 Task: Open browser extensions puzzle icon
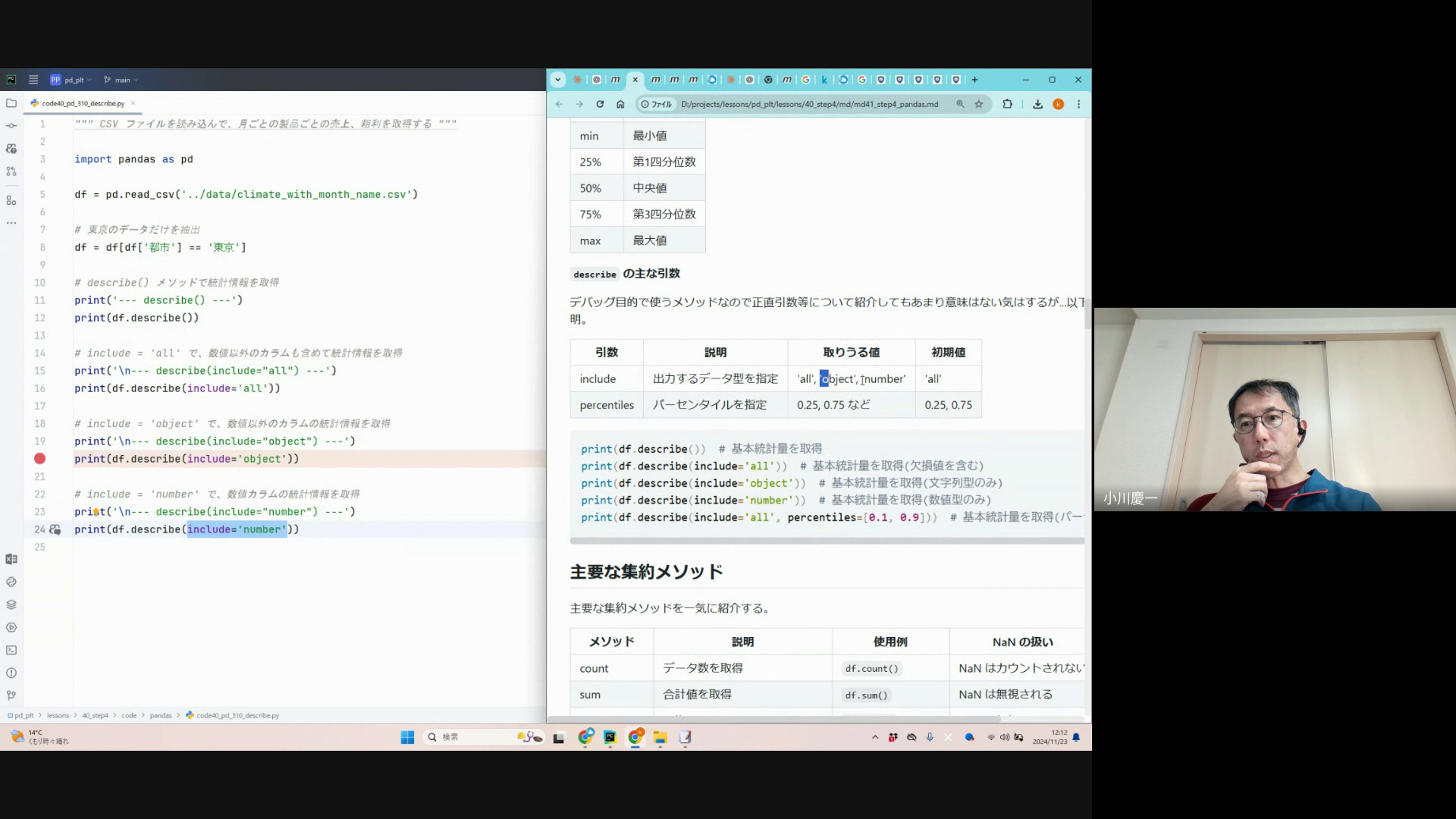pyautogui.click(x=1007, y=104)
